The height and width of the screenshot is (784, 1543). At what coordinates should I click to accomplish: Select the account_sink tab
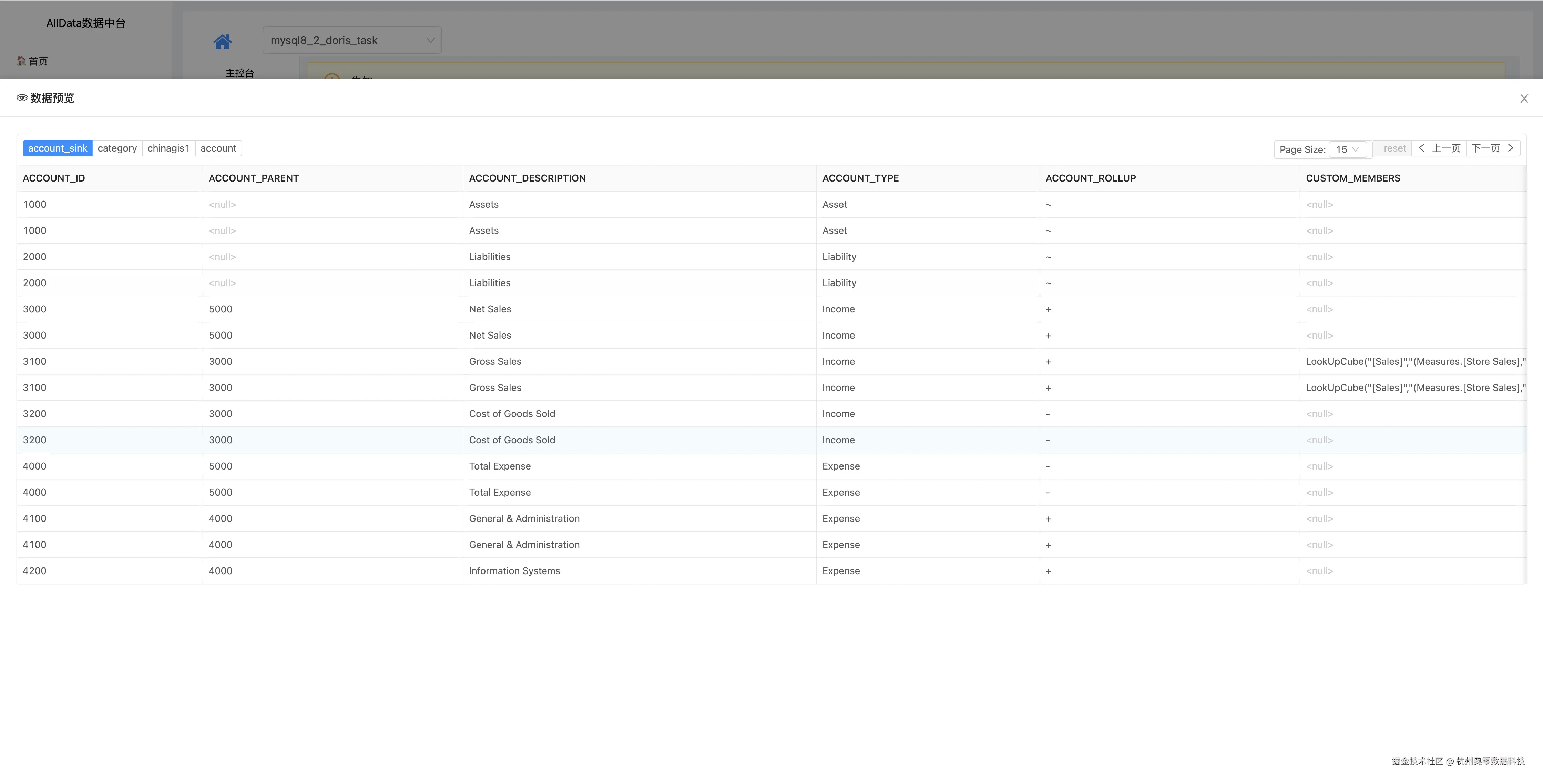point(58,148)
